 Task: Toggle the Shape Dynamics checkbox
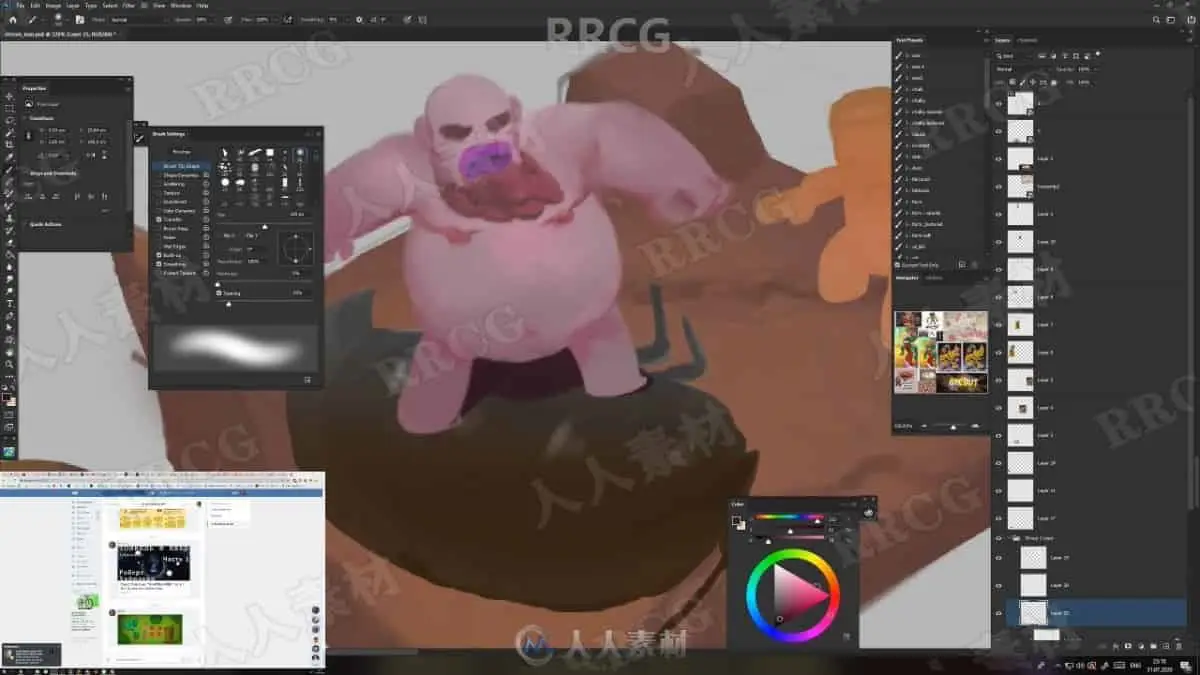click(159, 175)
